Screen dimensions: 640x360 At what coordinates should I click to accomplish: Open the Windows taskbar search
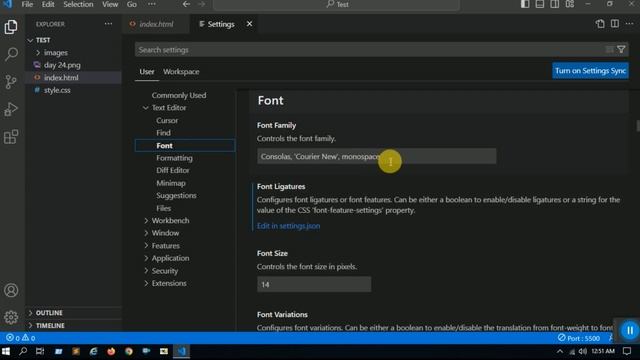click(x=23, y=351)
